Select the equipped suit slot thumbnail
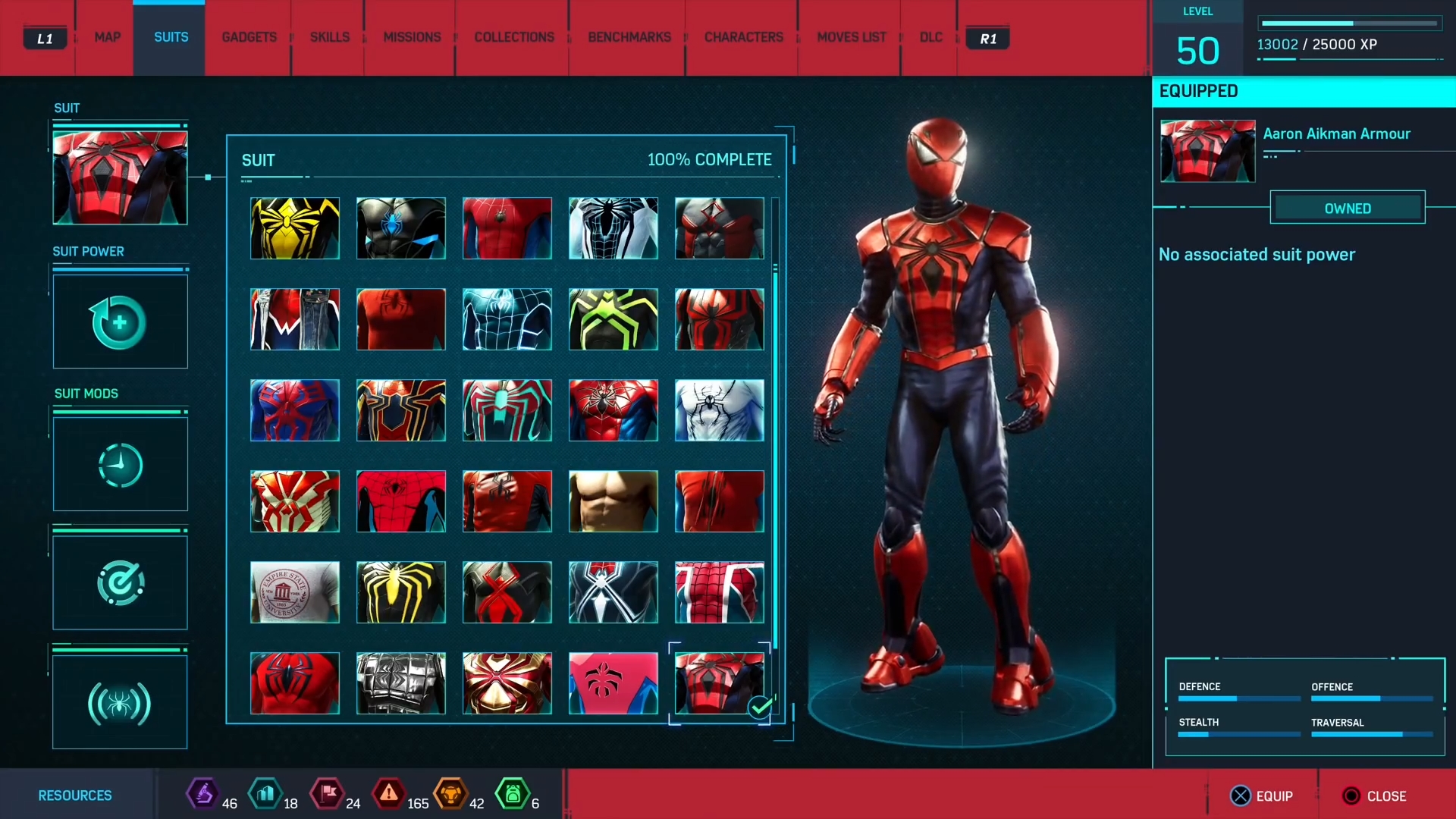This screenshot has height=819, width=1456. pos(120,177)
